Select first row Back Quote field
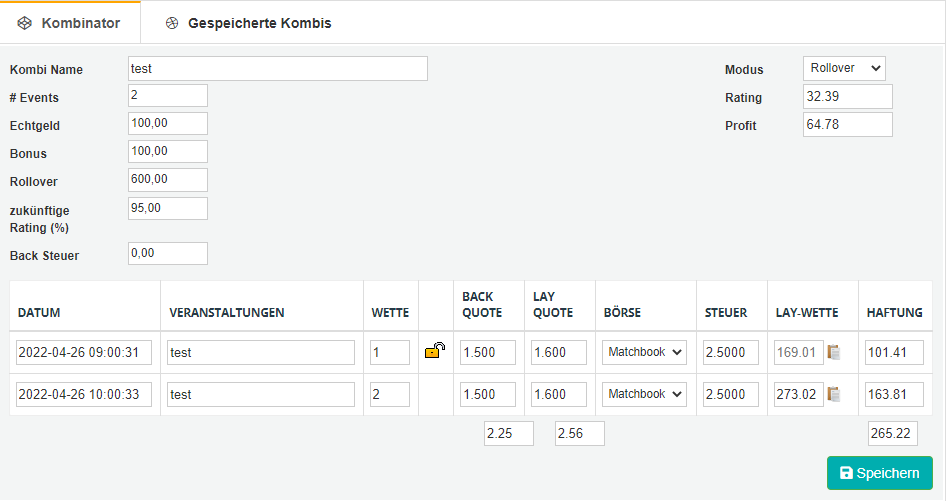Image resolution: width=951 pixels, height=501 pixels. pyautogui.click(x=488, y=352)
